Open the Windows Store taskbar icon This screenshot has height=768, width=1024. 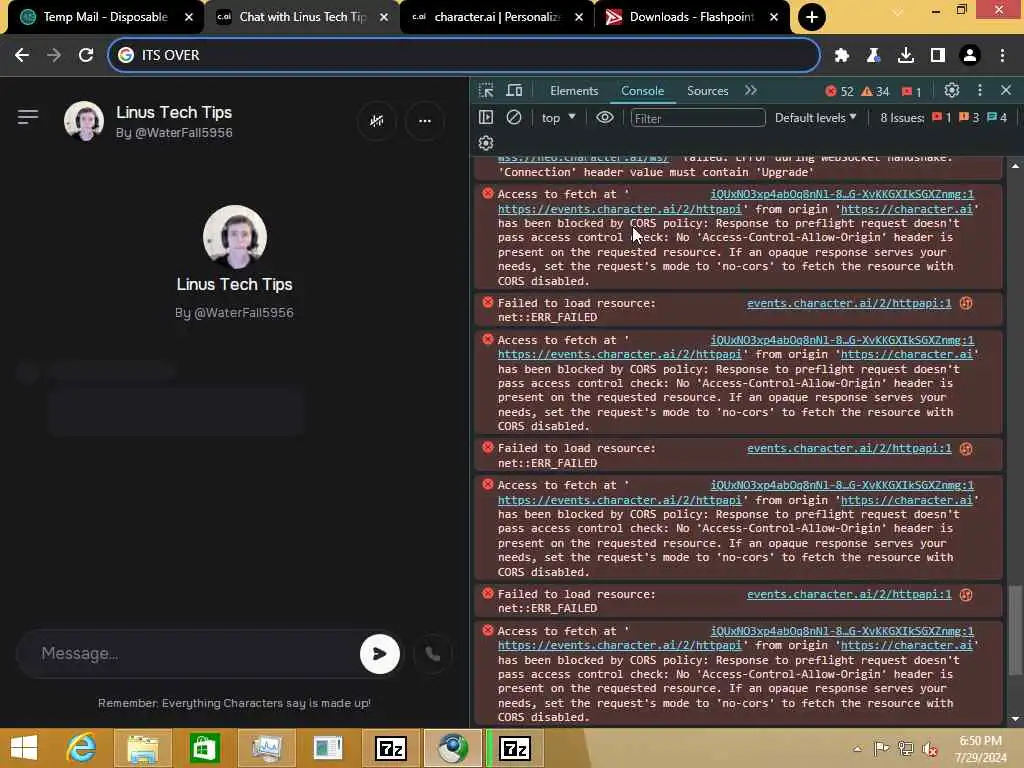coord(204,748)
